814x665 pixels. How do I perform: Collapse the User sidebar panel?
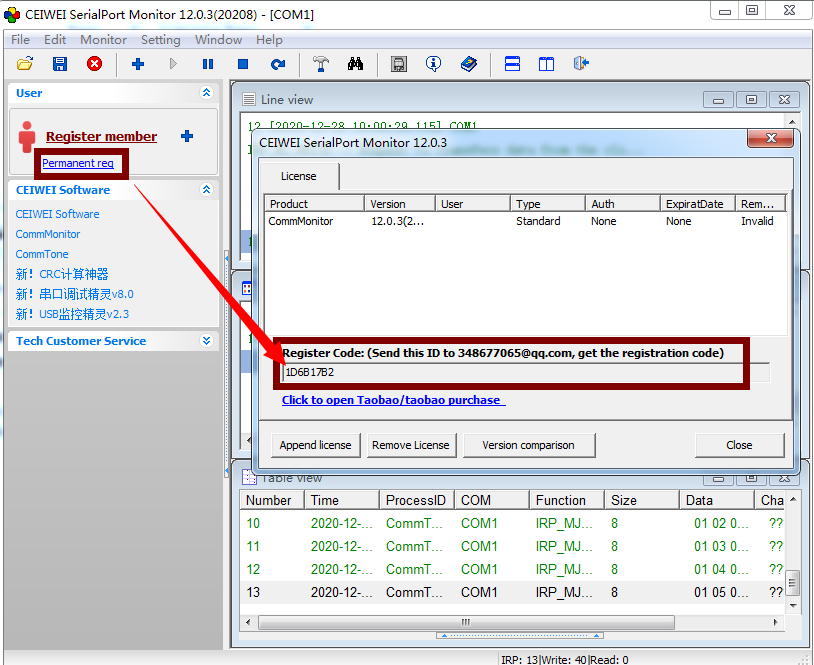[207, 93]
